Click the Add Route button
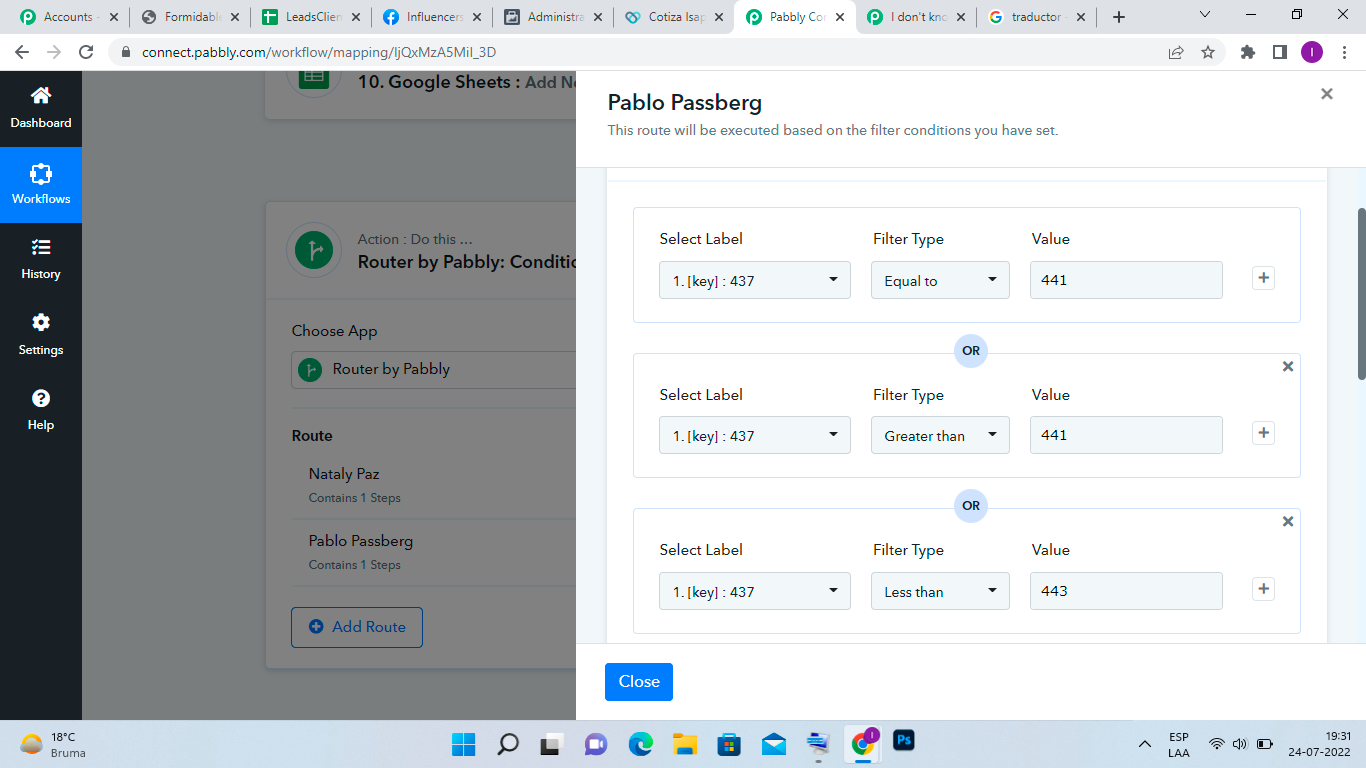 point(357,627)
